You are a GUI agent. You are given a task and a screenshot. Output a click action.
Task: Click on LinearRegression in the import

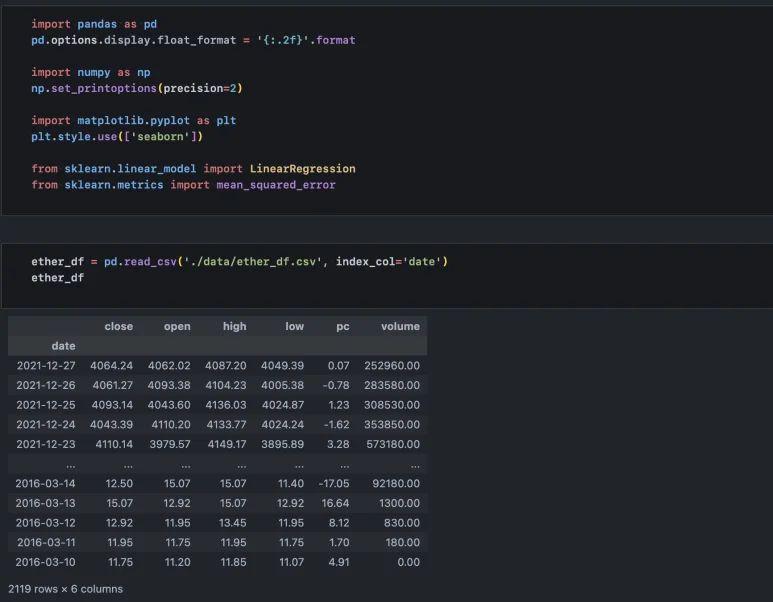coord(302,168)
